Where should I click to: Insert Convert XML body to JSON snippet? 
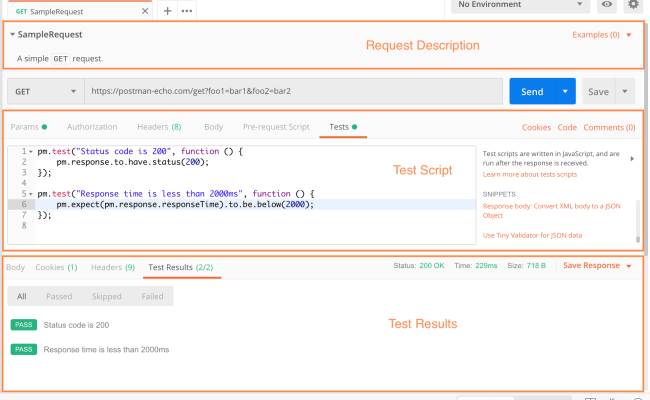click(x=551, y=211)
